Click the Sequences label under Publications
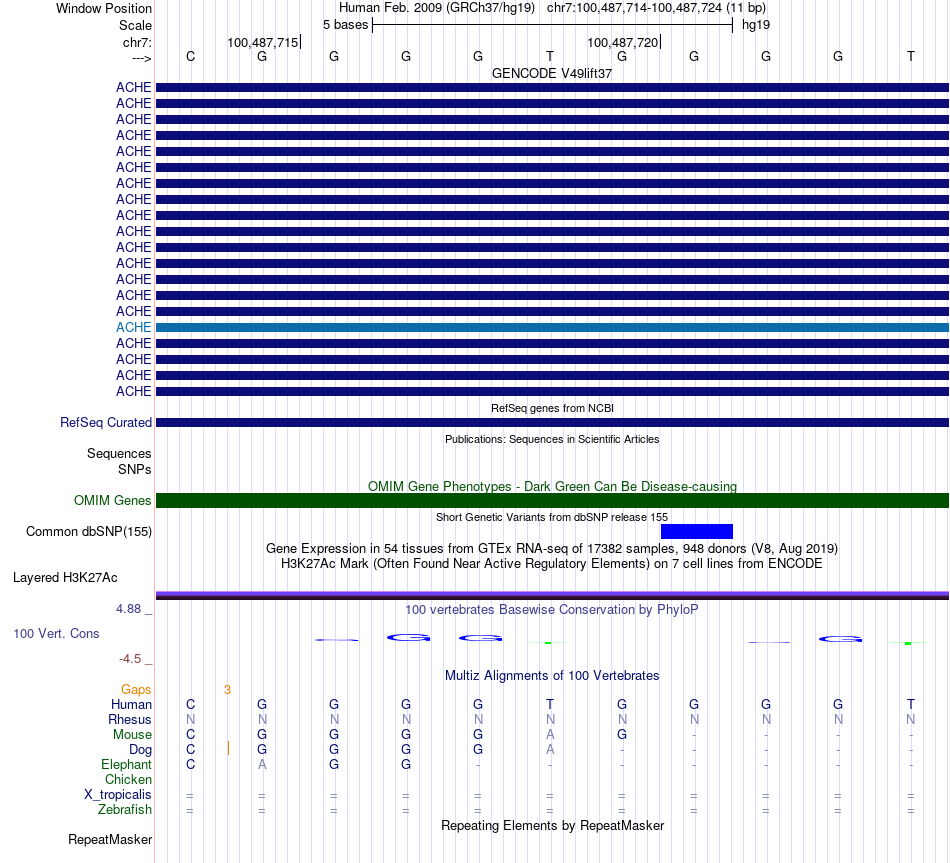 coord(119,453)
